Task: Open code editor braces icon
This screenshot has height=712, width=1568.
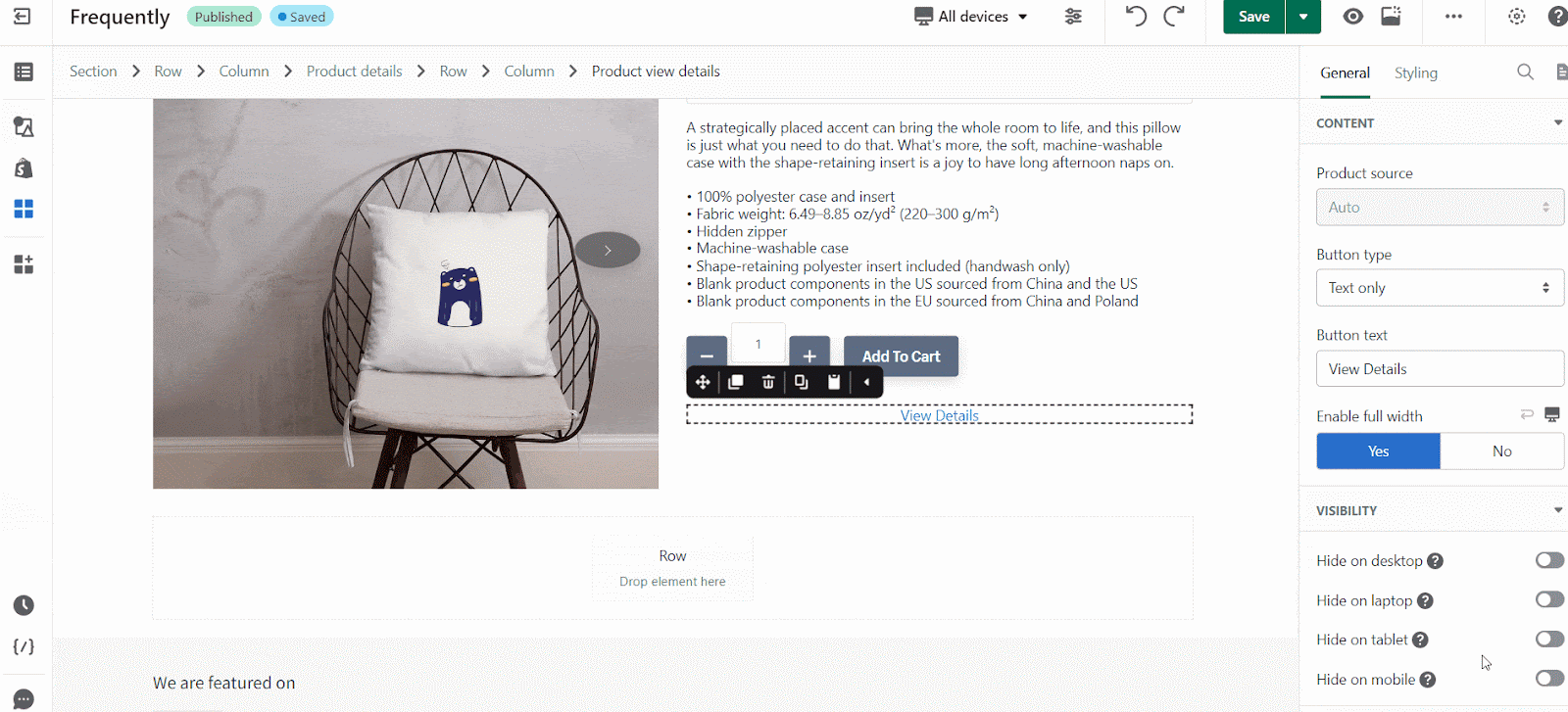Action: (24, 646)
